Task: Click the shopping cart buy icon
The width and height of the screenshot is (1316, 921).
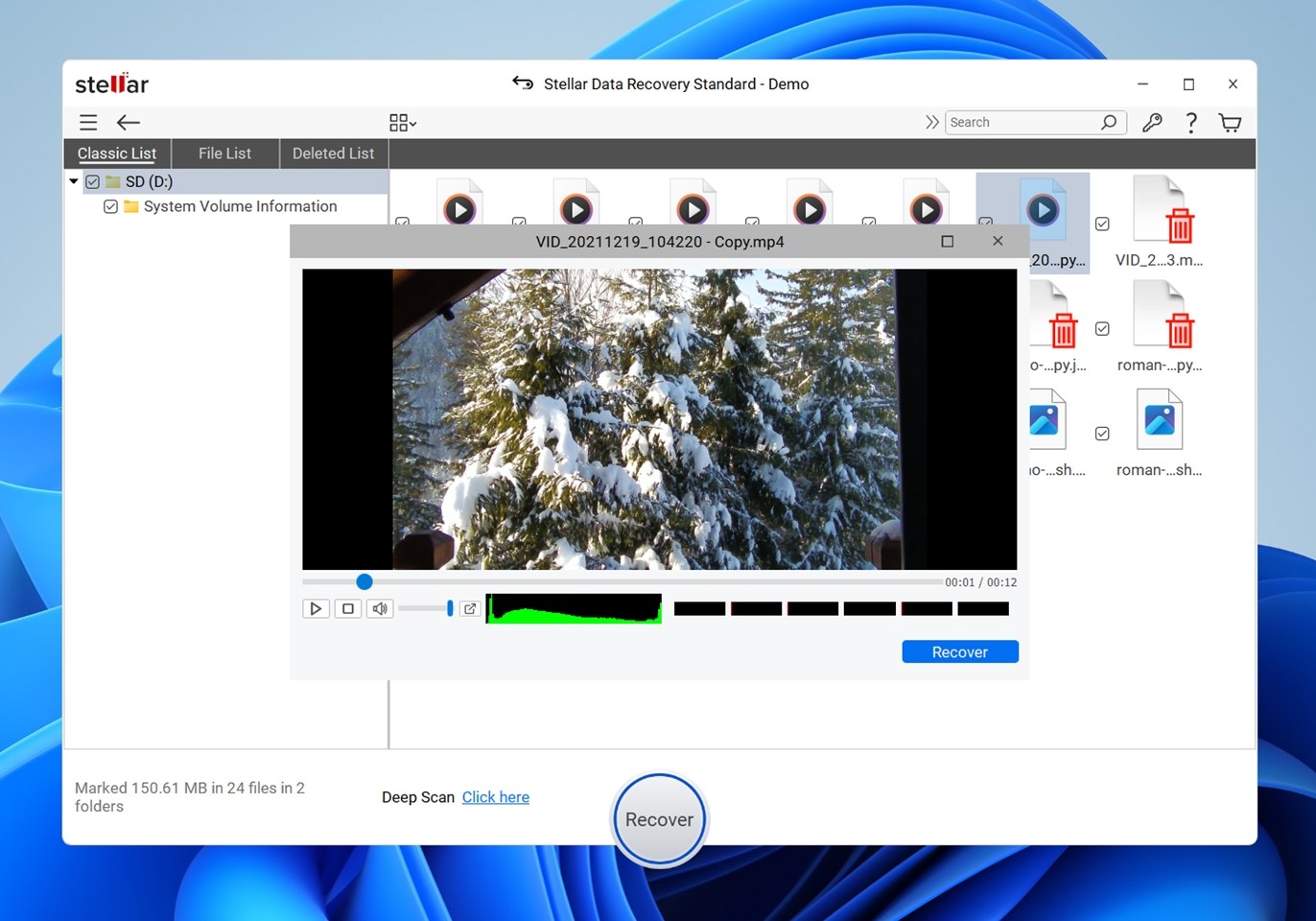Action: coord(1230,123)
